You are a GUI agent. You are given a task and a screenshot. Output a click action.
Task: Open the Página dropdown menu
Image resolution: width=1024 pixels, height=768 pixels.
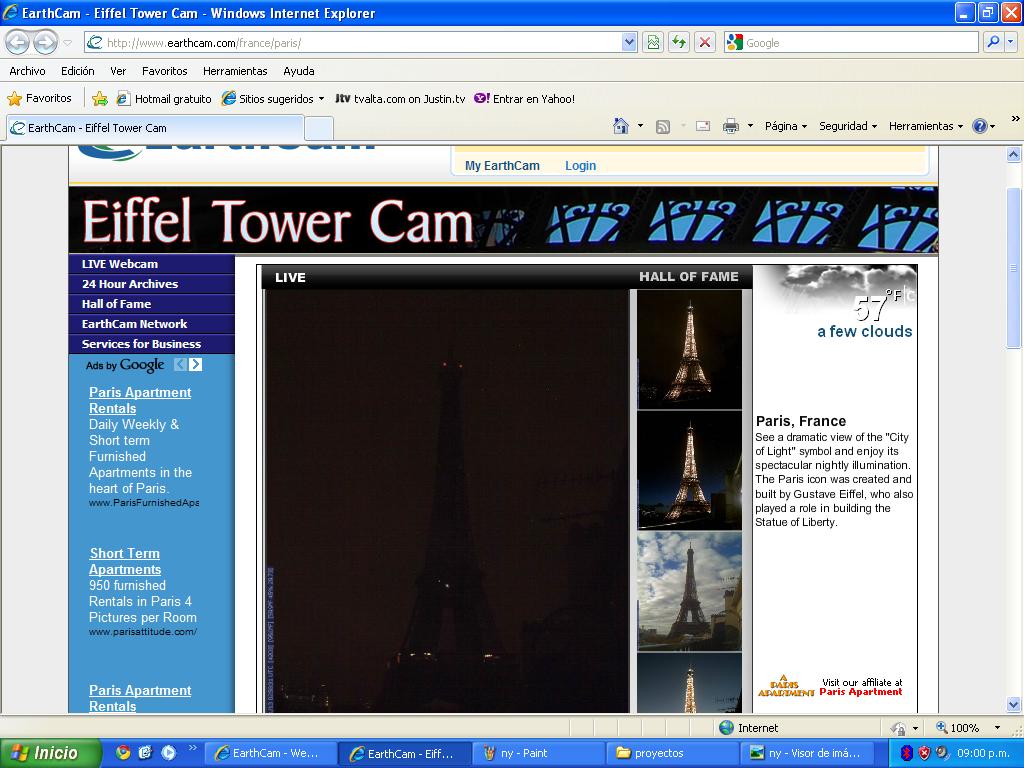pyautogui.click(x=786, y=126)
